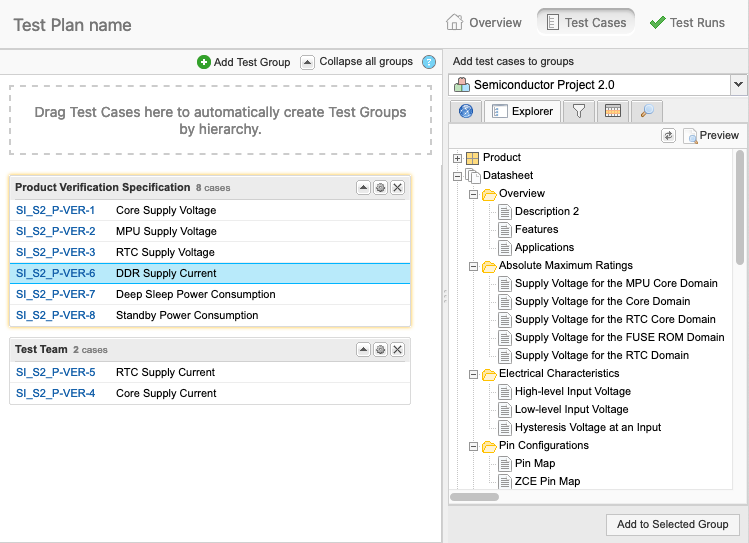Screen dimensions: 749x543
Task: Click Add Test Group button
Action: click(244, 62)
